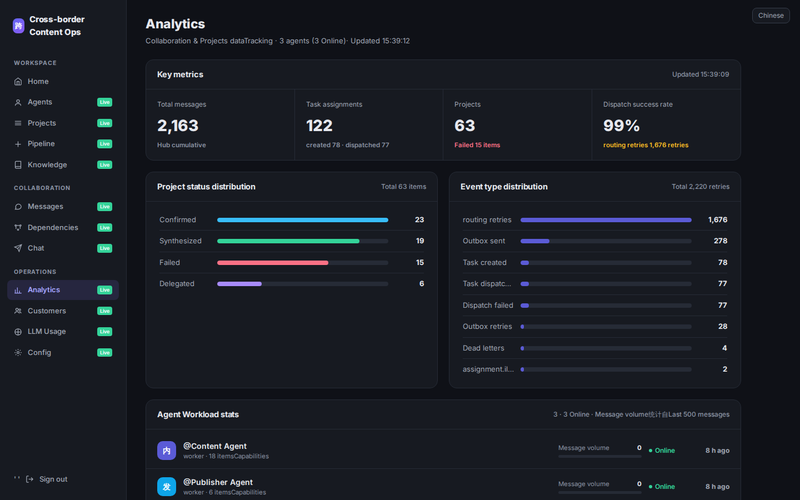Select the Analytics menu entry
800x500 pixels.
coord(63,290)
